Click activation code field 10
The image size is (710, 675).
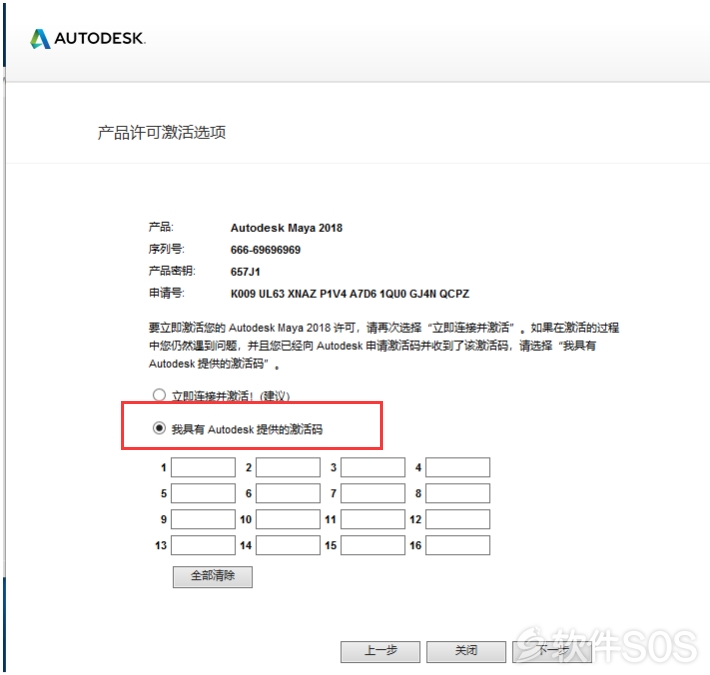pyautogui.click(x=288, y=519)
